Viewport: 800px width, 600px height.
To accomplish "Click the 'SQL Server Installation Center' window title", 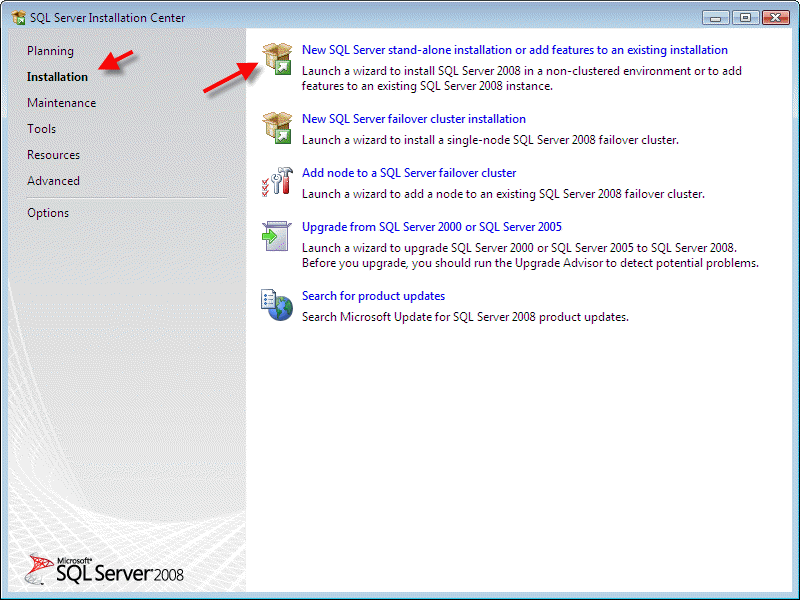I will coord(107,18).
